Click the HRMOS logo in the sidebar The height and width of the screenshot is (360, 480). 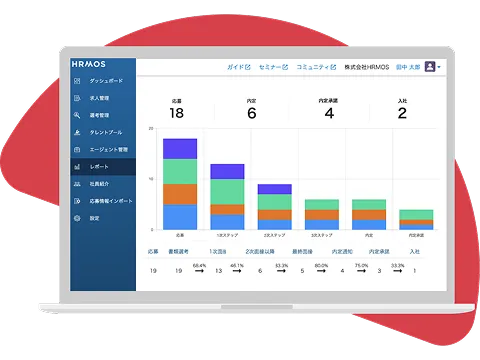pos(89,64)
